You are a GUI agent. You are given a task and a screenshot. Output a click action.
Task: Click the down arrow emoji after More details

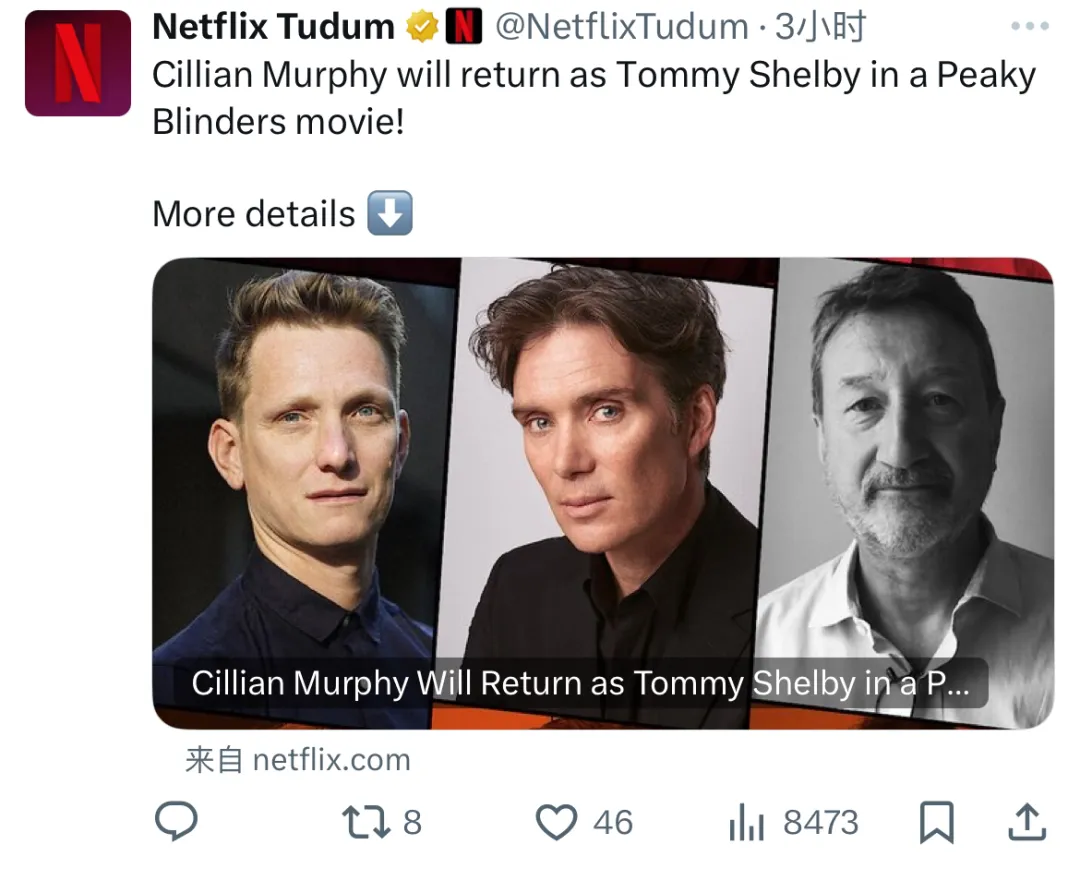(390, 213)
